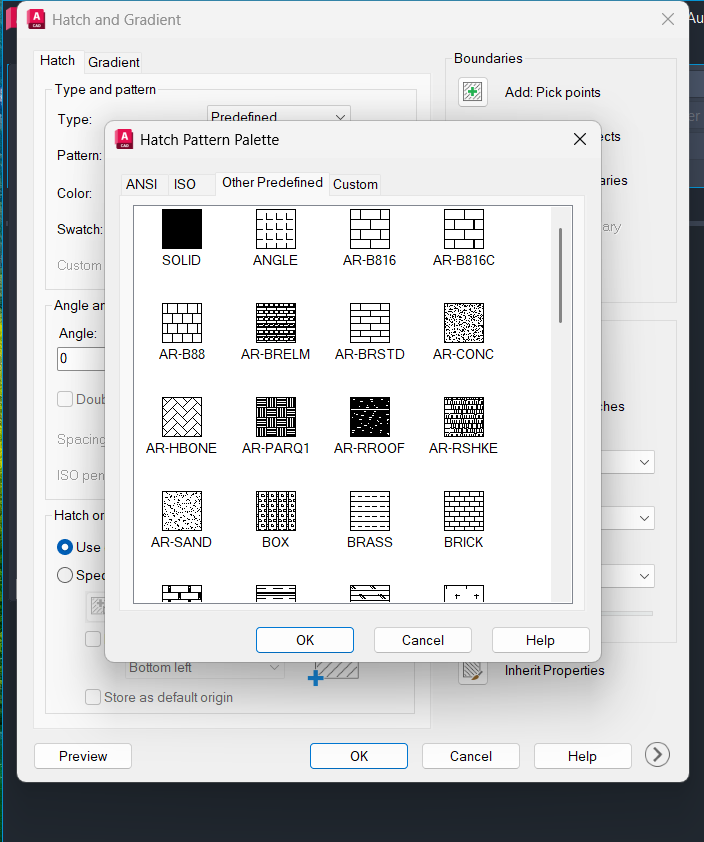The image size is (704, 842).
Task: Pick the AR-BRELM pattern swatch
Action: point(275,323)
